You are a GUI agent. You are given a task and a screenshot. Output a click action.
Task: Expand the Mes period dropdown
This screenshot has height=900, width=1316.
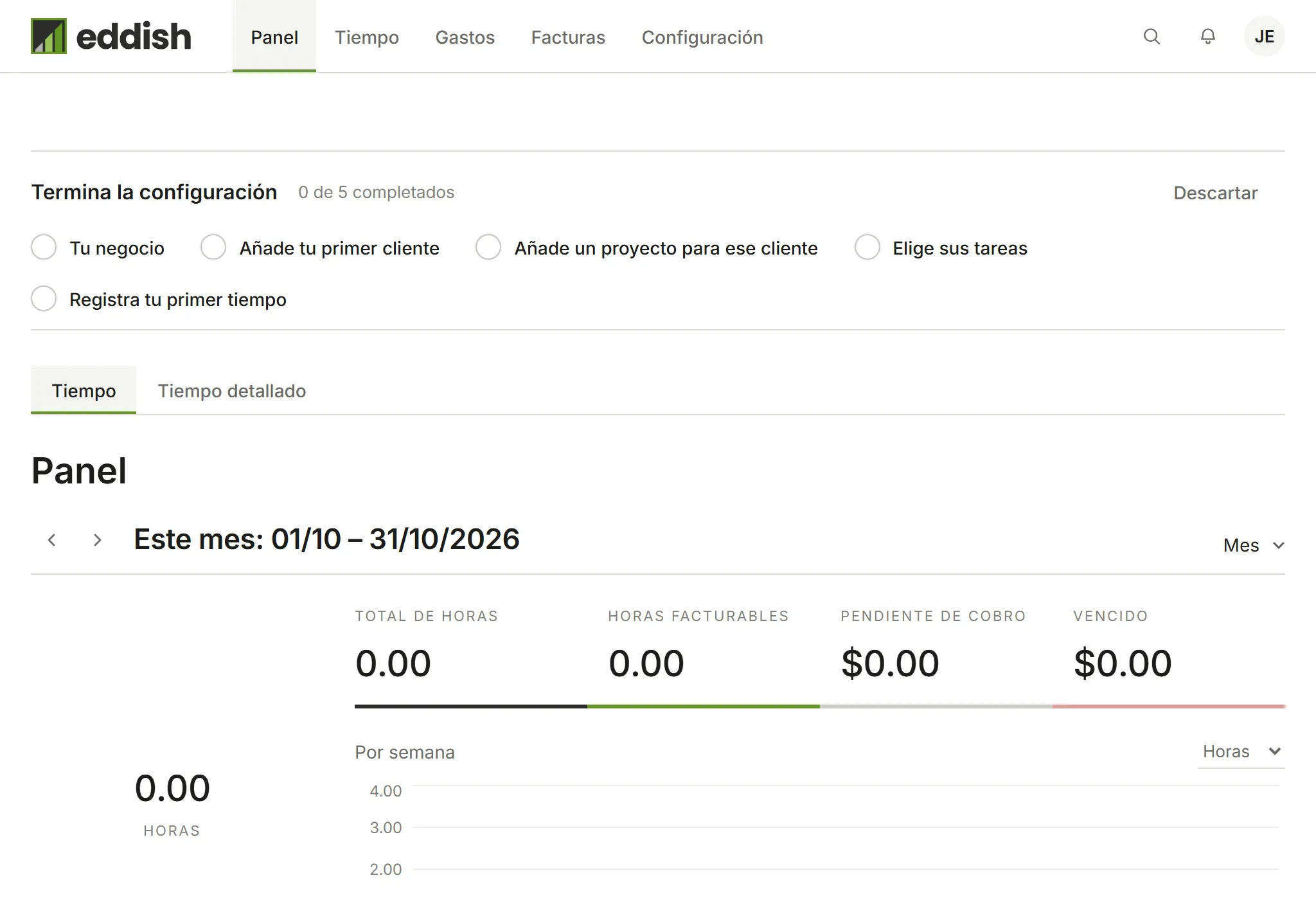1254,545
